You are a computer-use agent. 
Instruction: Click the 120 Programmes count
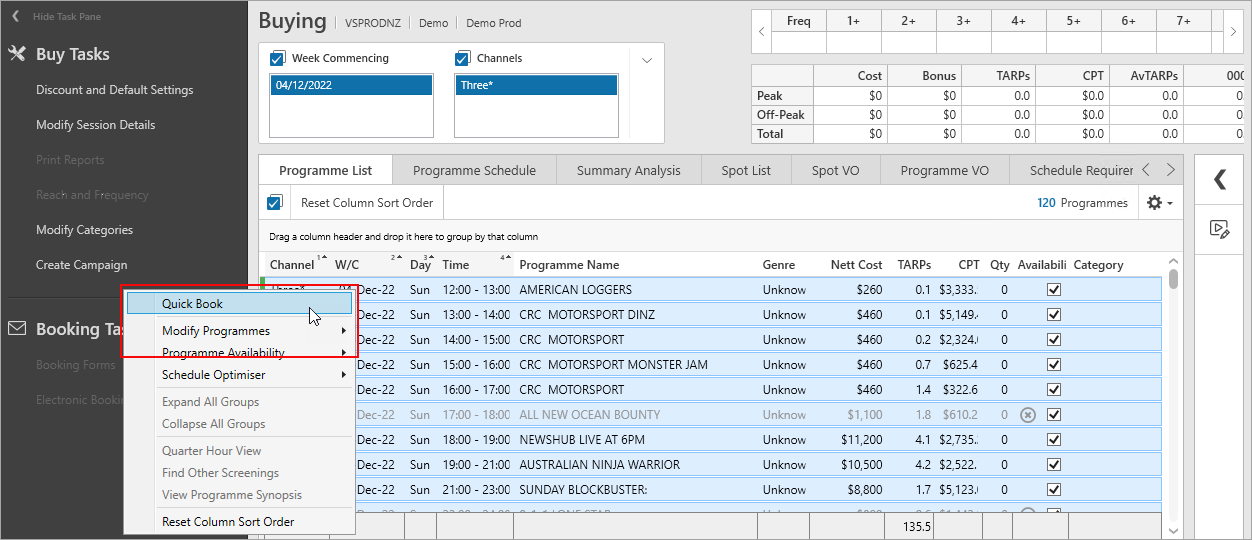(x=1082, y=203)
